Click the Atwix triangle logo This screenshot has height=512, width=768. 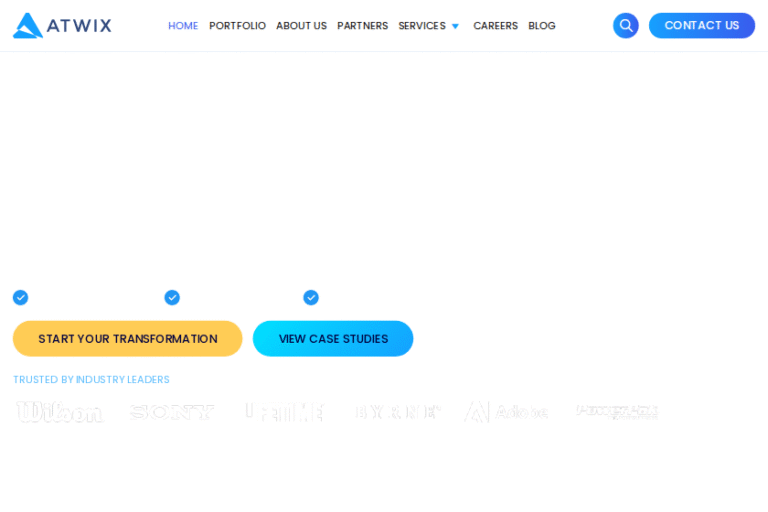pyautogui.click(x=28, y=26)
